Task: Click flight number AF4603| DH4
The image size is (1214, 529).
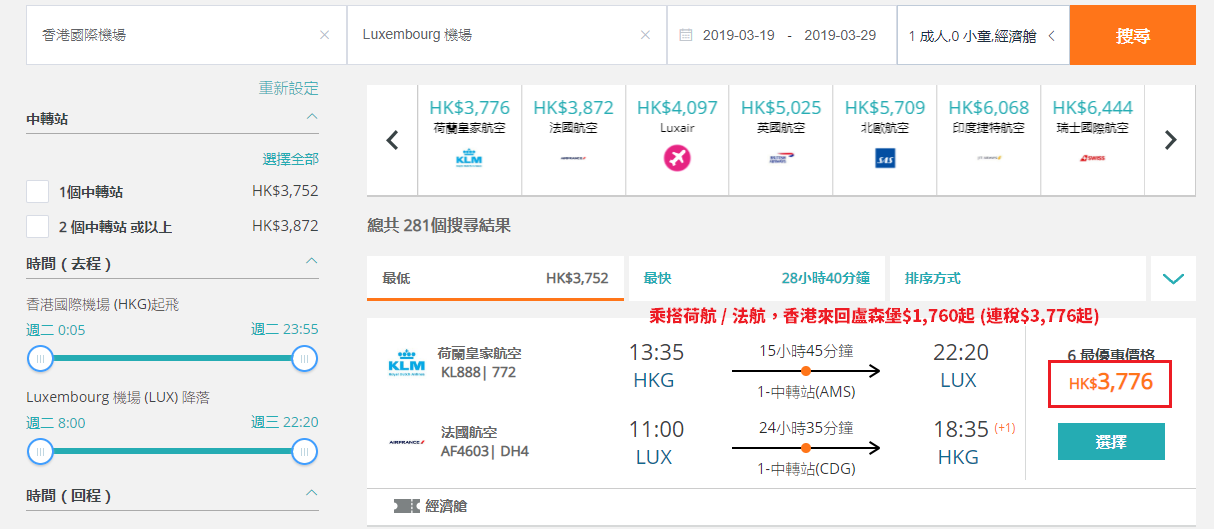Action: (485, 451)
